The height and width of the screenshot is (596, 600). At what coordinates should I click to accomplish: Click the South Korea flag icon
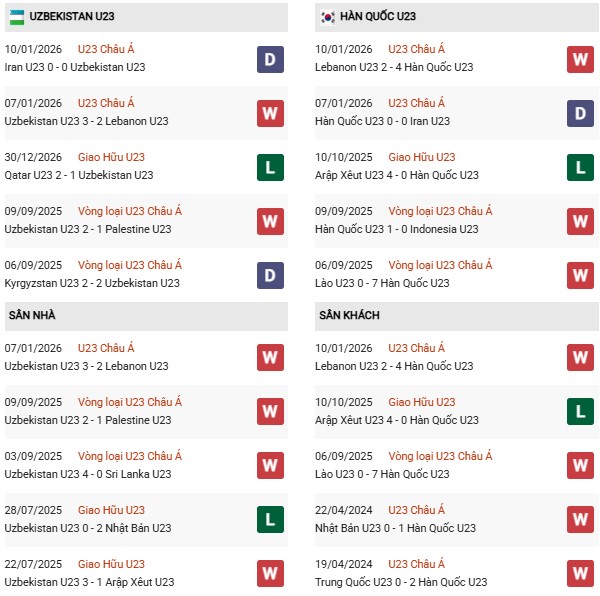(328, 16)
